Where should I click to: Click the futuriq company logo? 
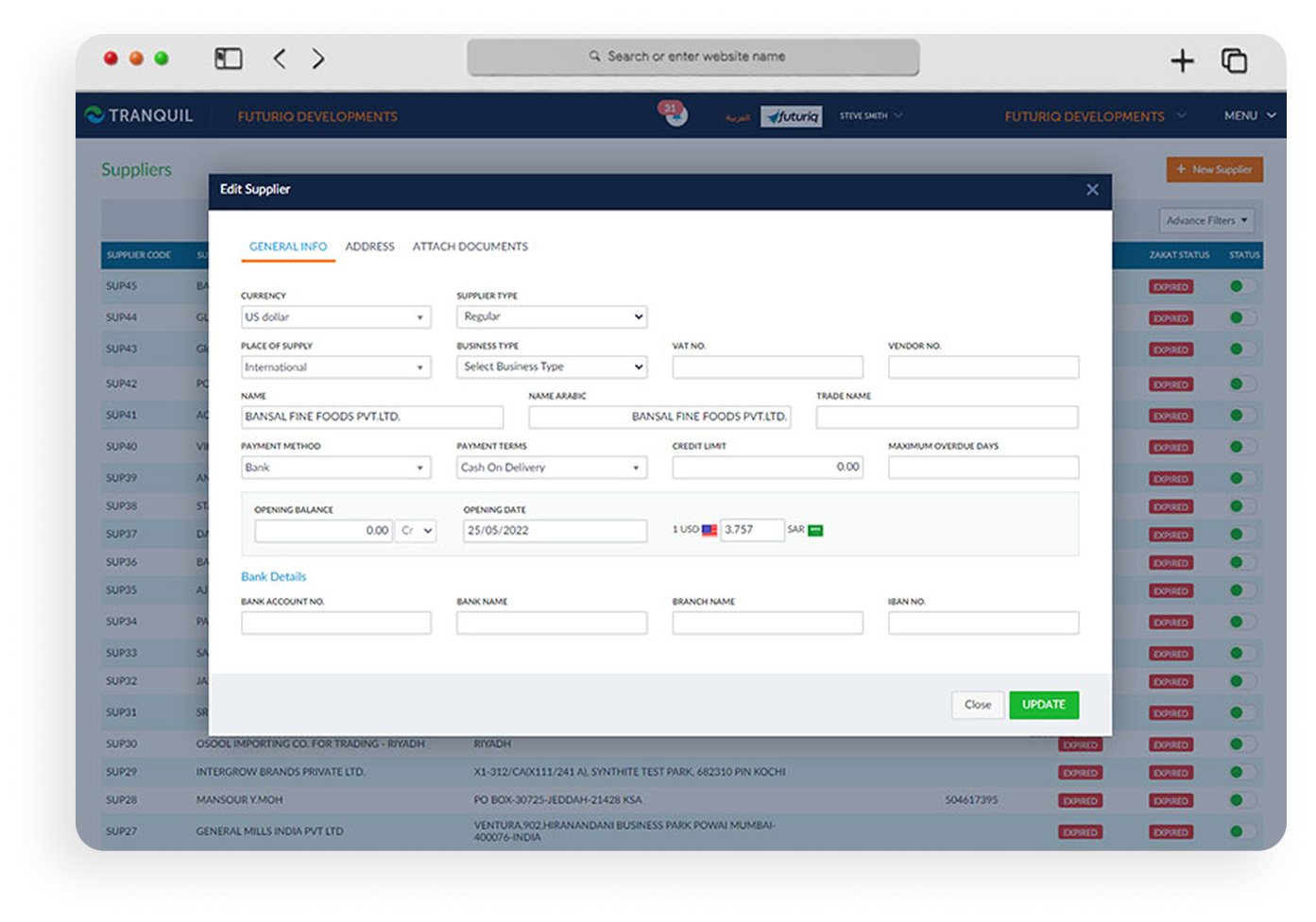(792, 116)
